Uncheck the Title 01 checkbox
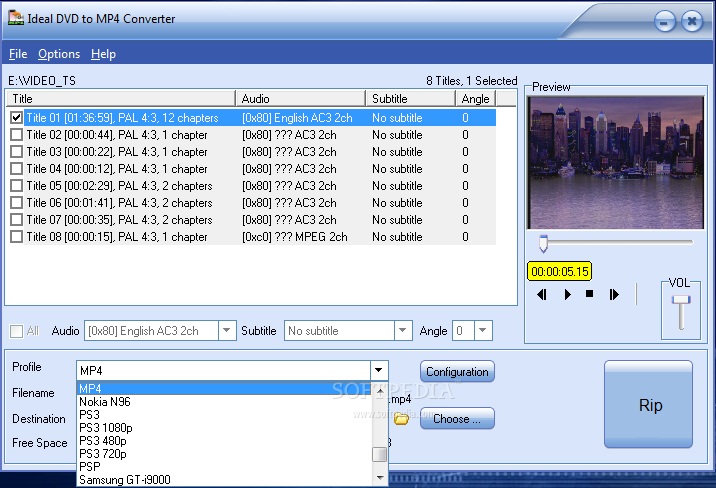This screenshot has width=716, height=488. 16,118
